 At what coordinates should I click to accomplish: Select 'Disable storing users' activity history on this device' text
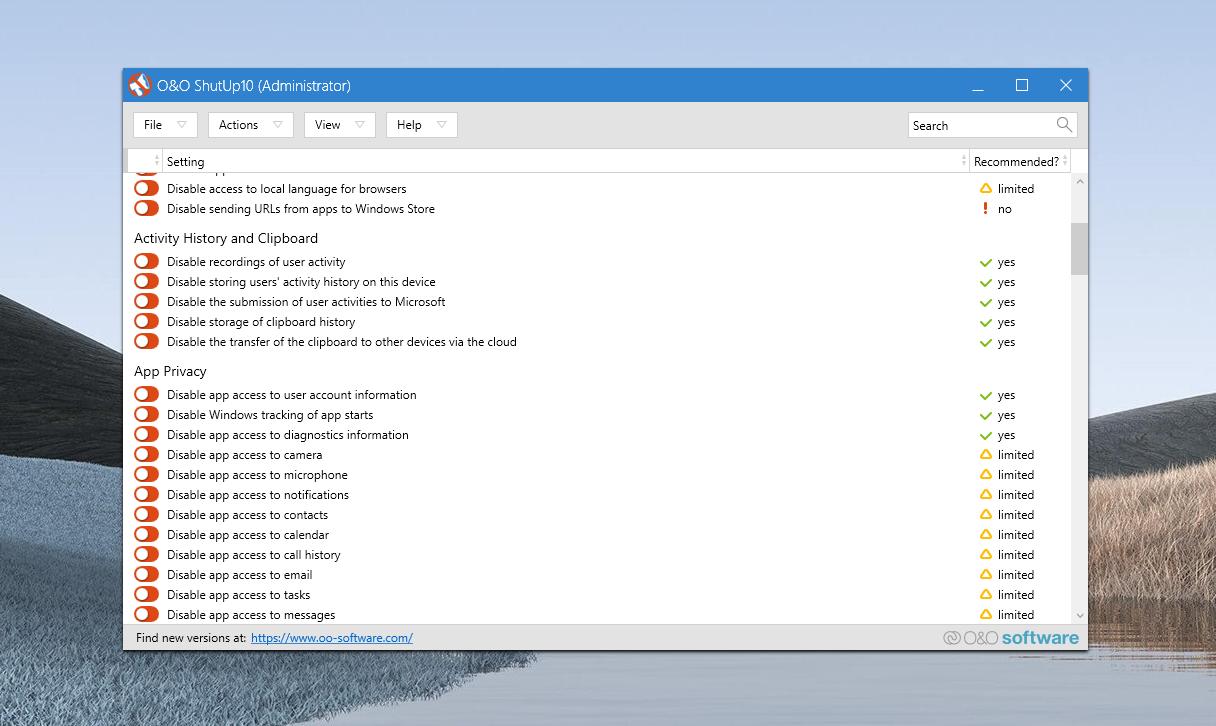click(301, 282)
